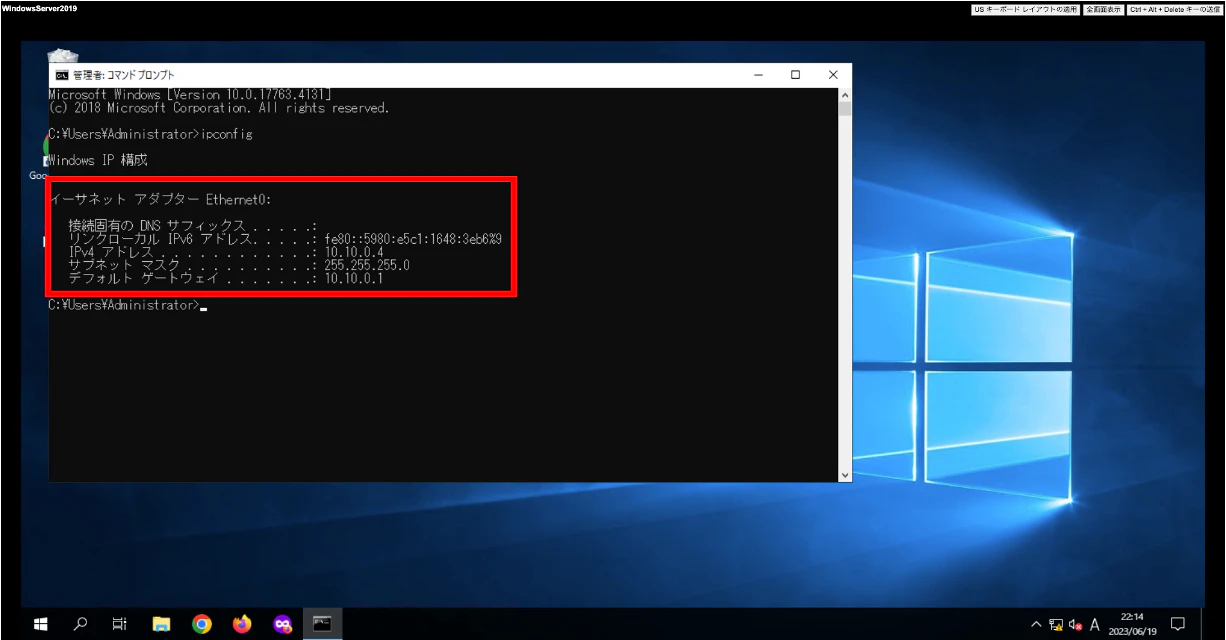Select the Command Prompt taskbar button
Viewport: 1226px width, 640px height.
pyautogui.click(x=322, y=624)
